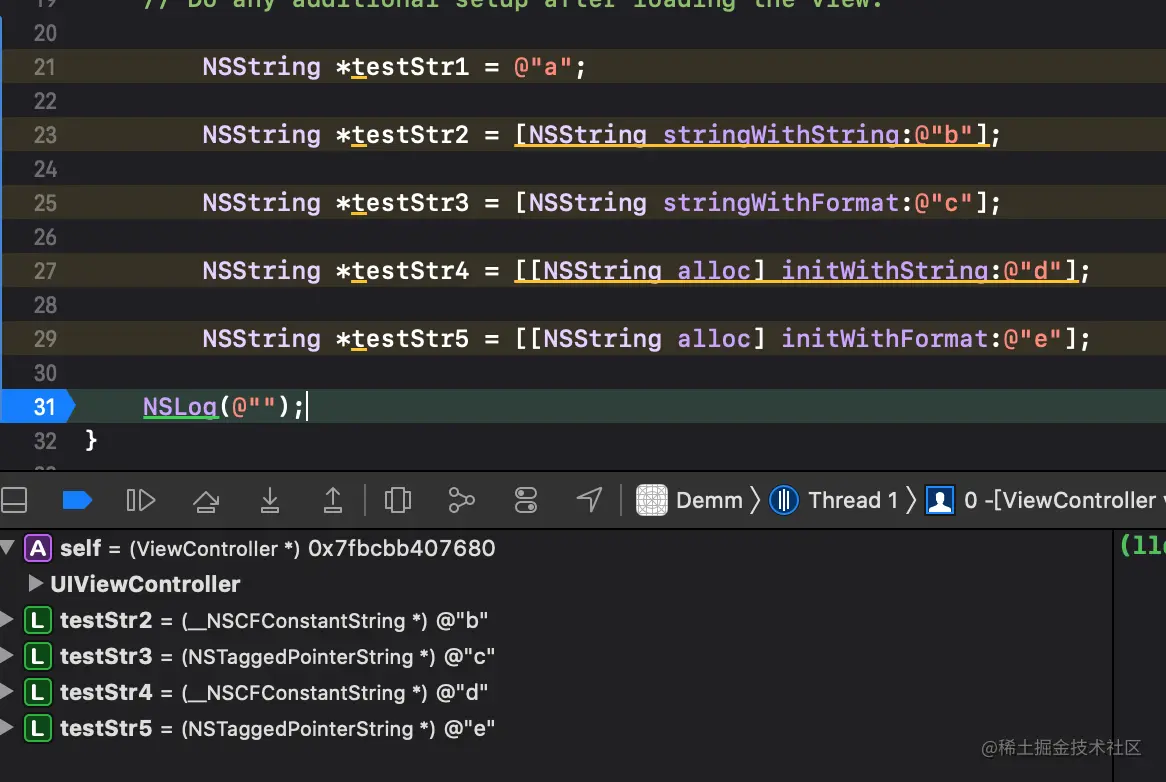Click the A icon beside self
This screenshot has width=1166, height=782.
click(38, 549)
